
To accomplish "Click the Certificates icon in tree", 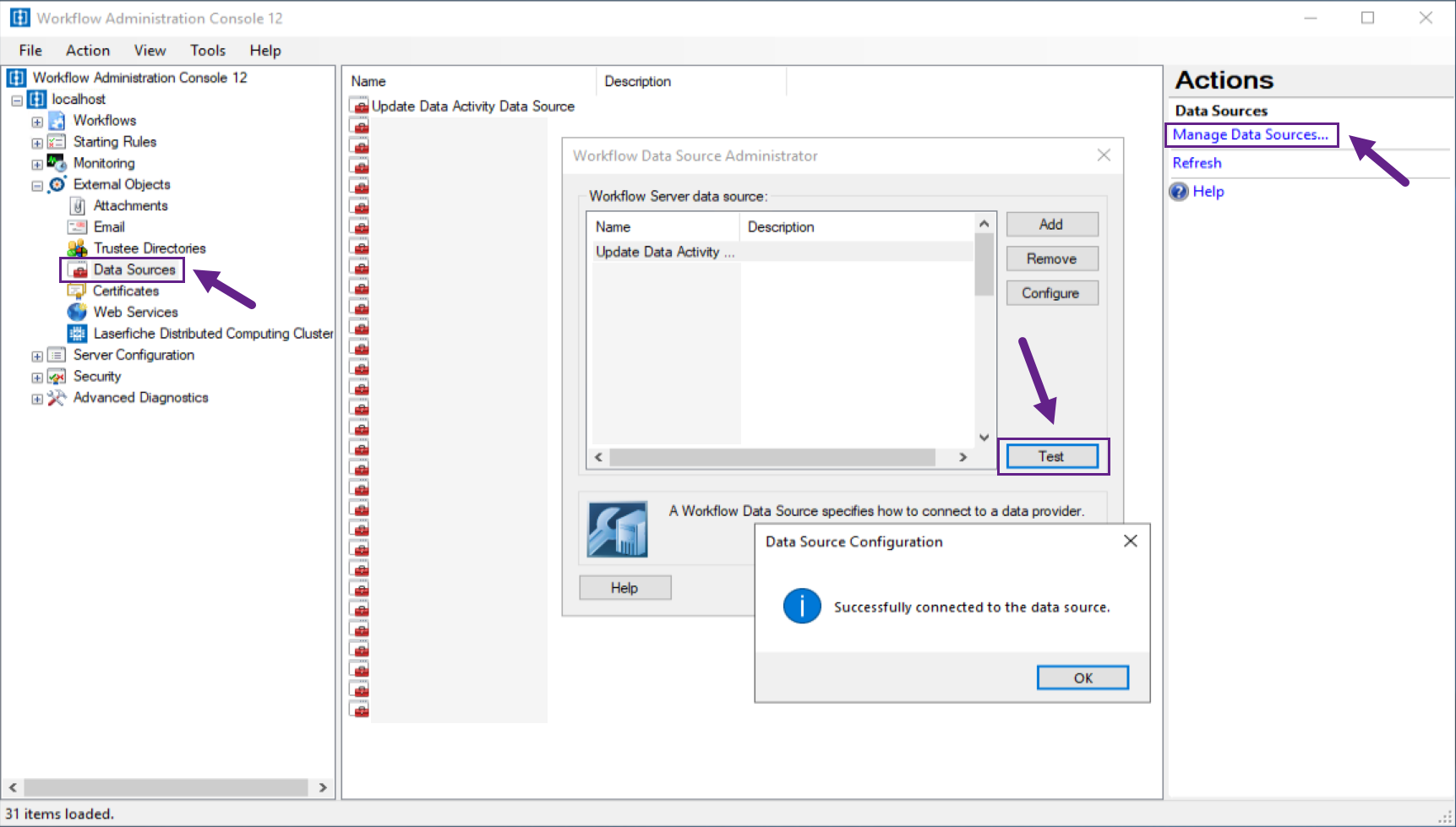I will click(x=77, y=291).
